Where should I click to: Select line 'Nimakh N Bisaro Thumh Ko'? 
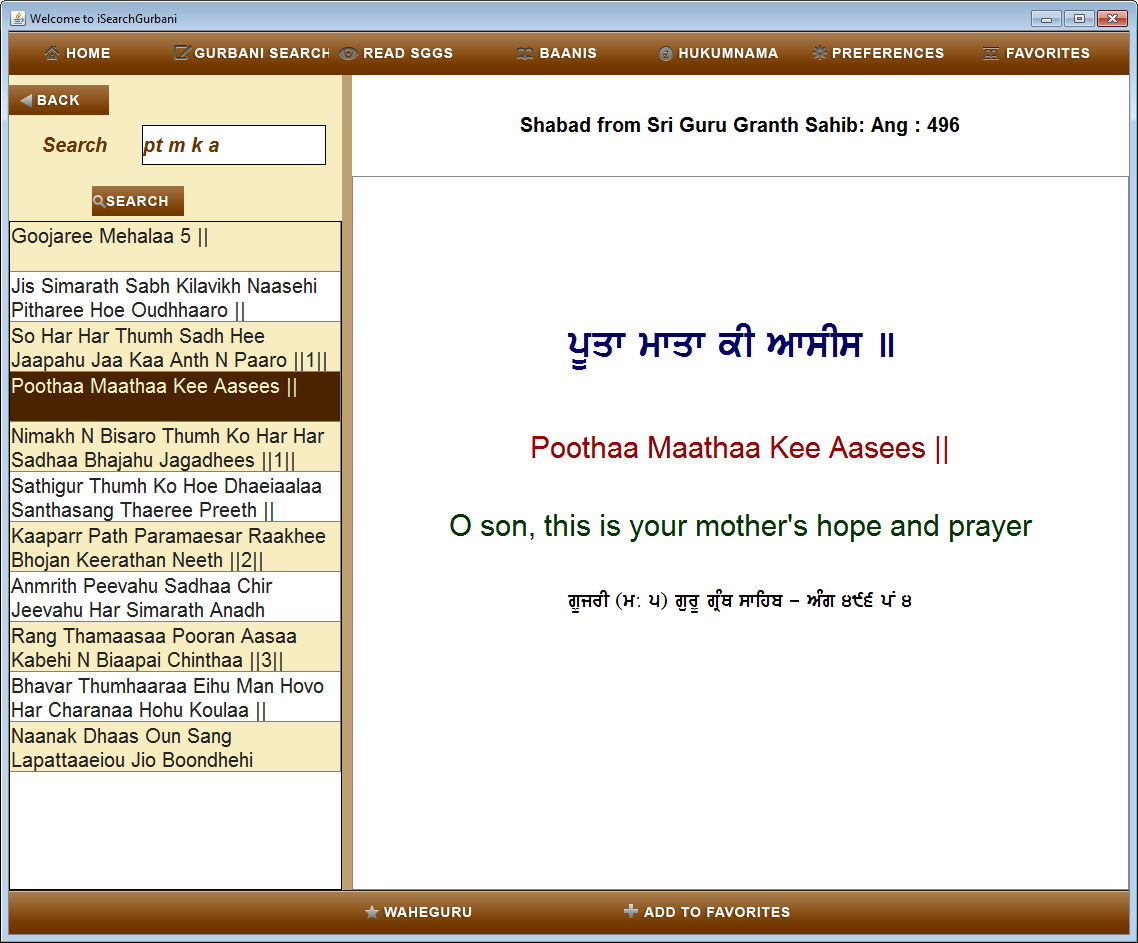pos(175,447)
